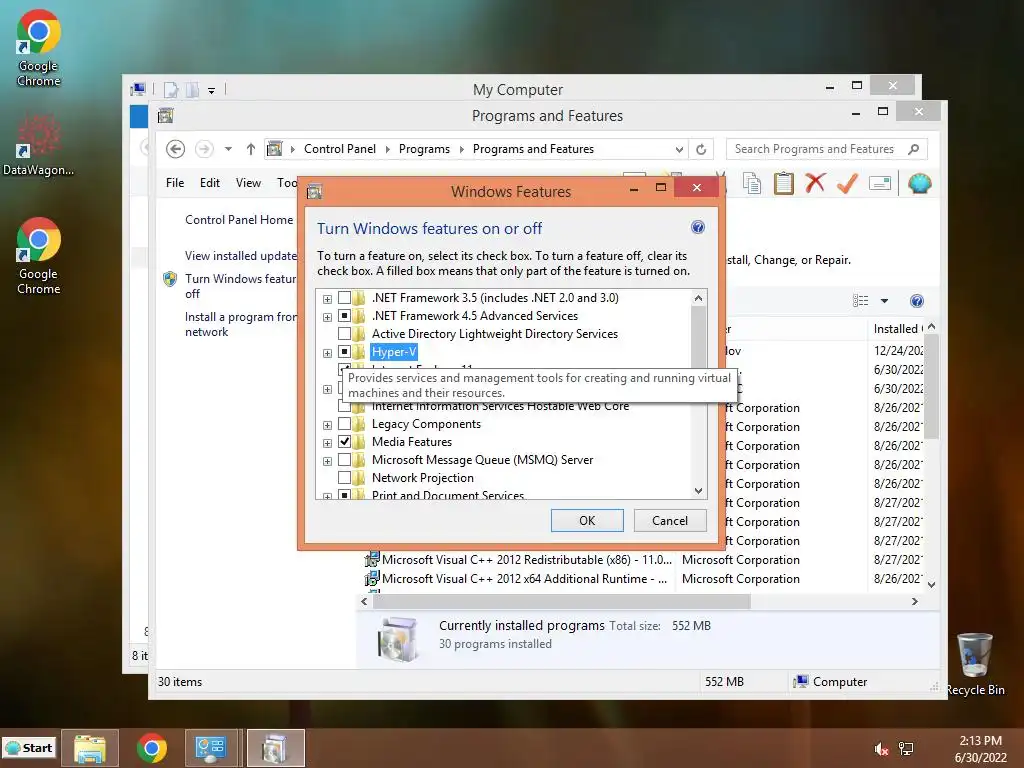This screenshot has width=1024, height=768.
Task: Click the properties card icon in toolbar
Action: [880, 184]
